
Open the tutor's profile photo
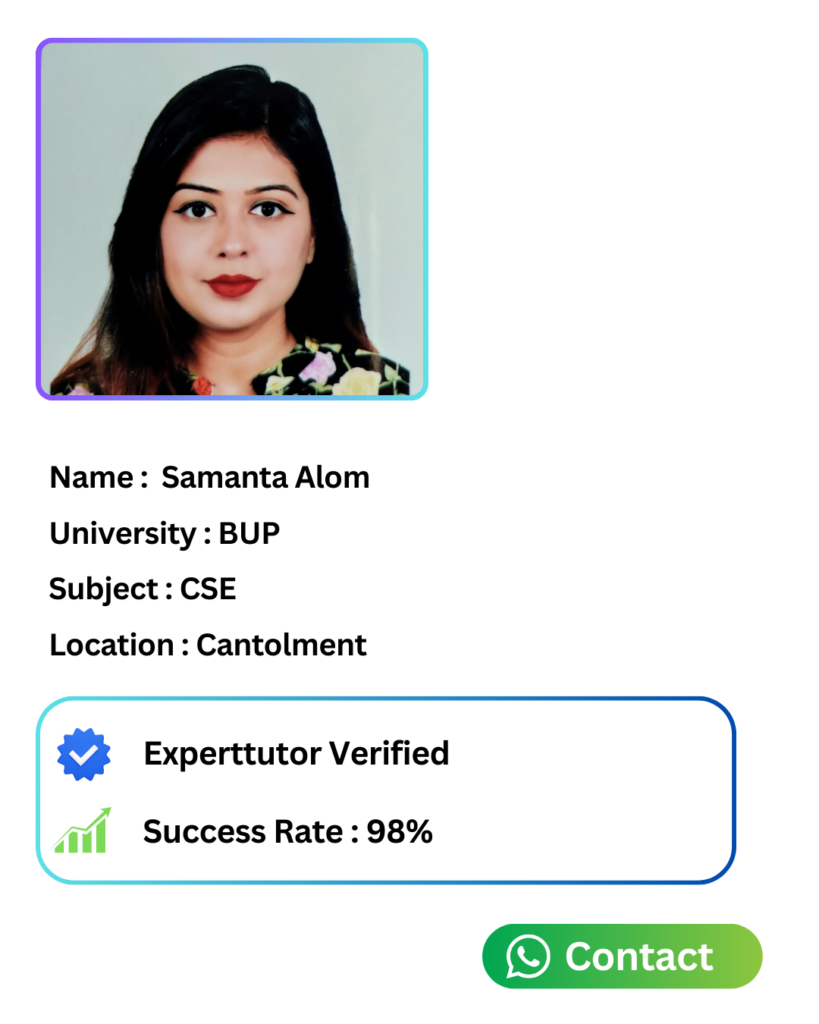point(232,219)
